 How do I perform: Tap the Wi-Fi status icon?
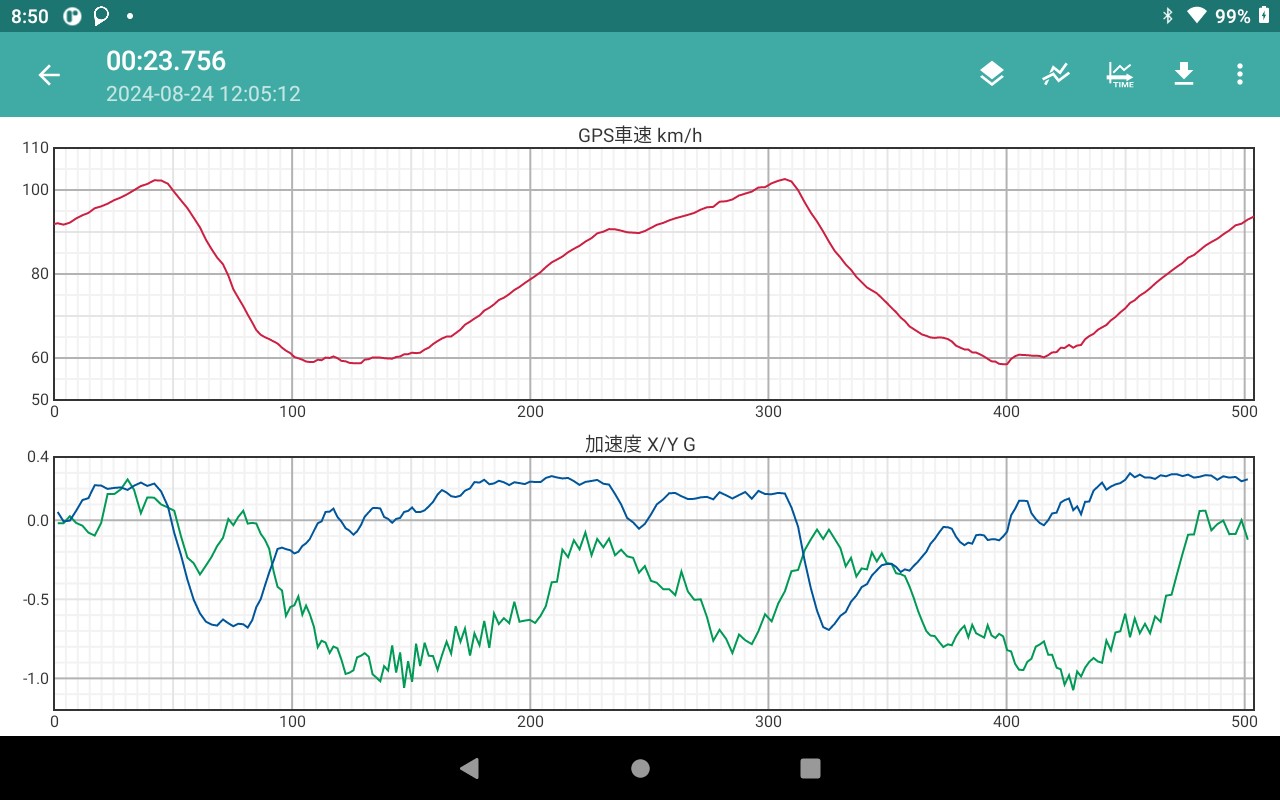click(1196, 16)
